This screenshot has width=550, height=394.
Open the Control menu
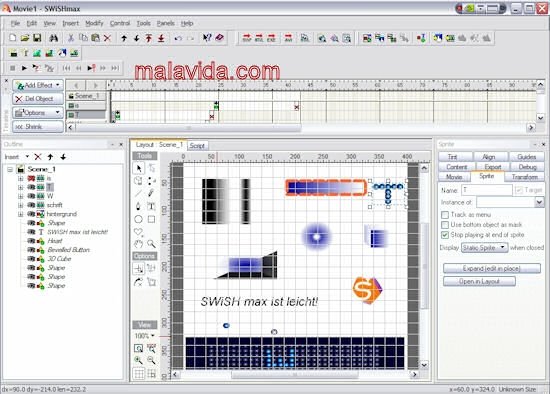click(120, 24)
